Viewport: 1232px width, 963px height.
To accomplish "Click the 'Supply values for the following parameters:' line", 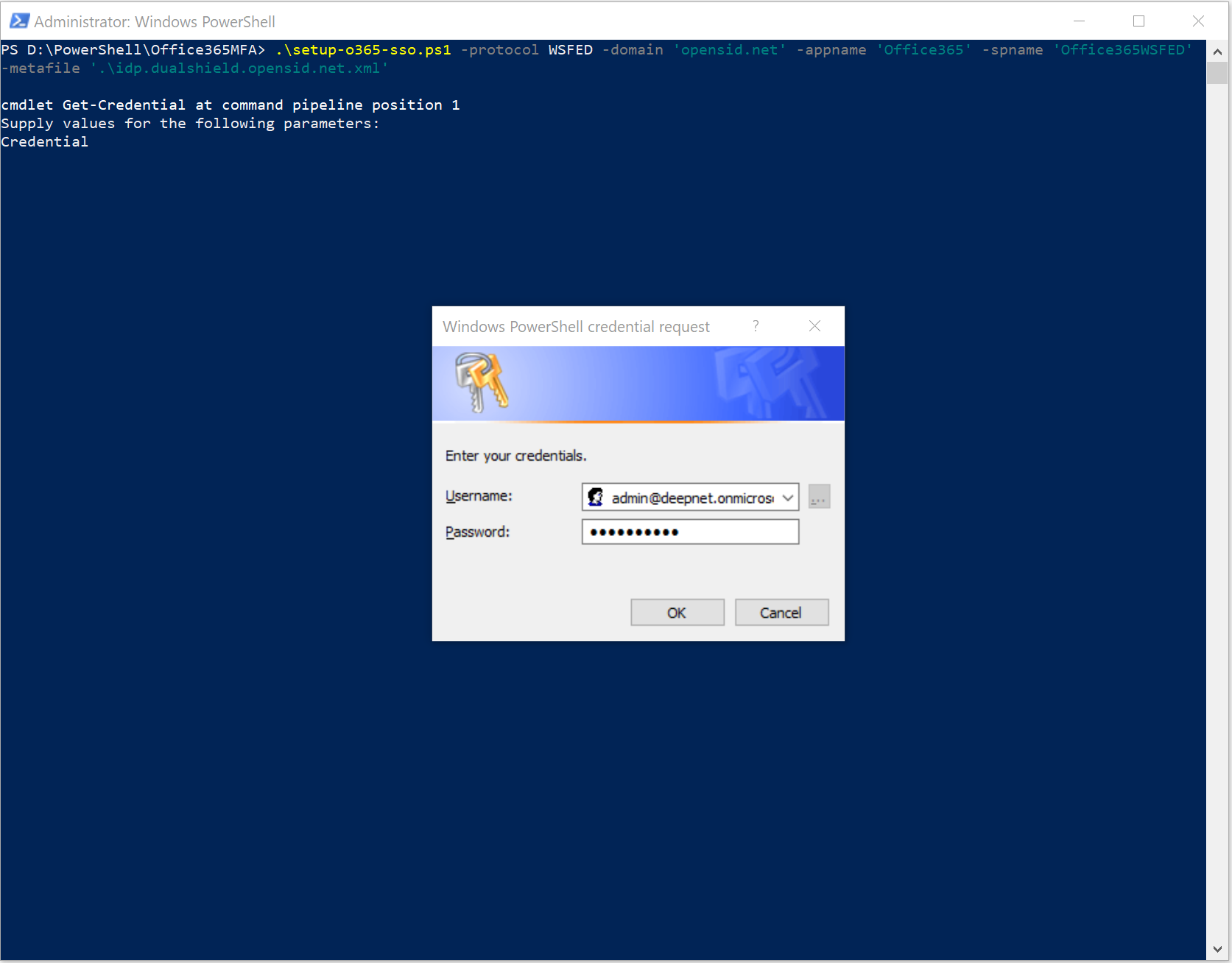I will (191, 123).
